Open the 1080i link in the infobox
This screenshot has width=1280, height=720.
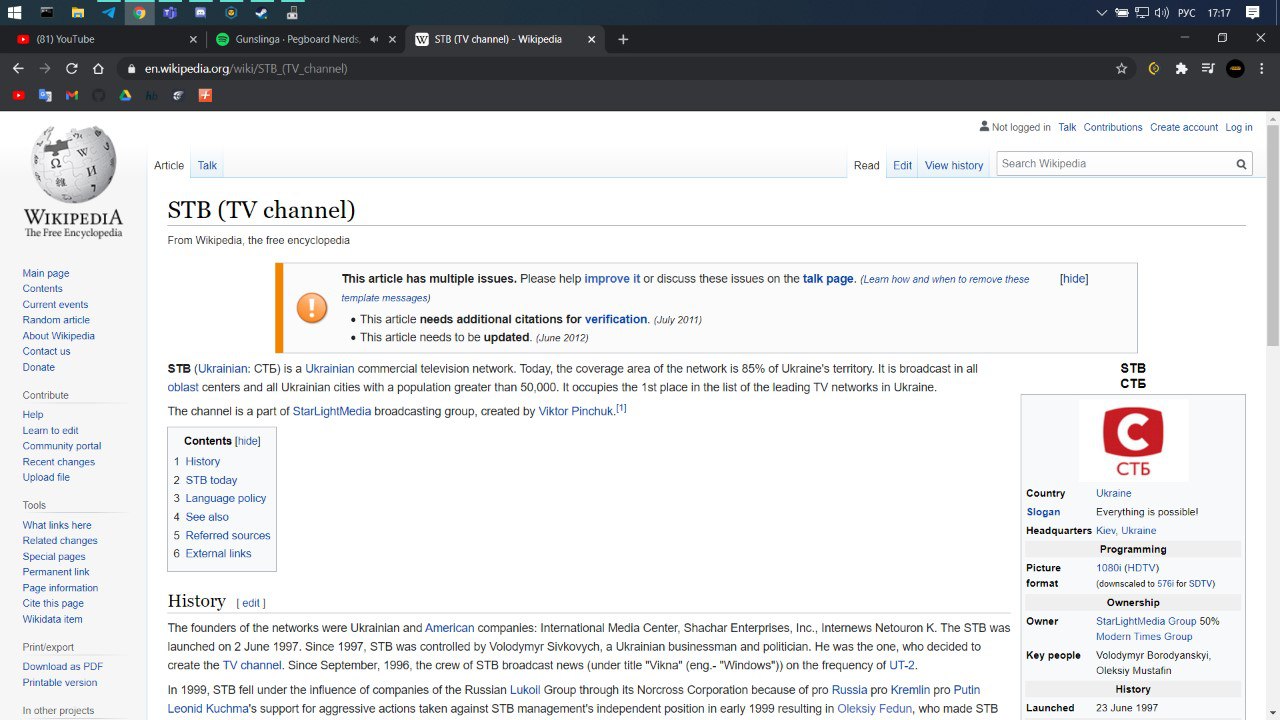1108,568
